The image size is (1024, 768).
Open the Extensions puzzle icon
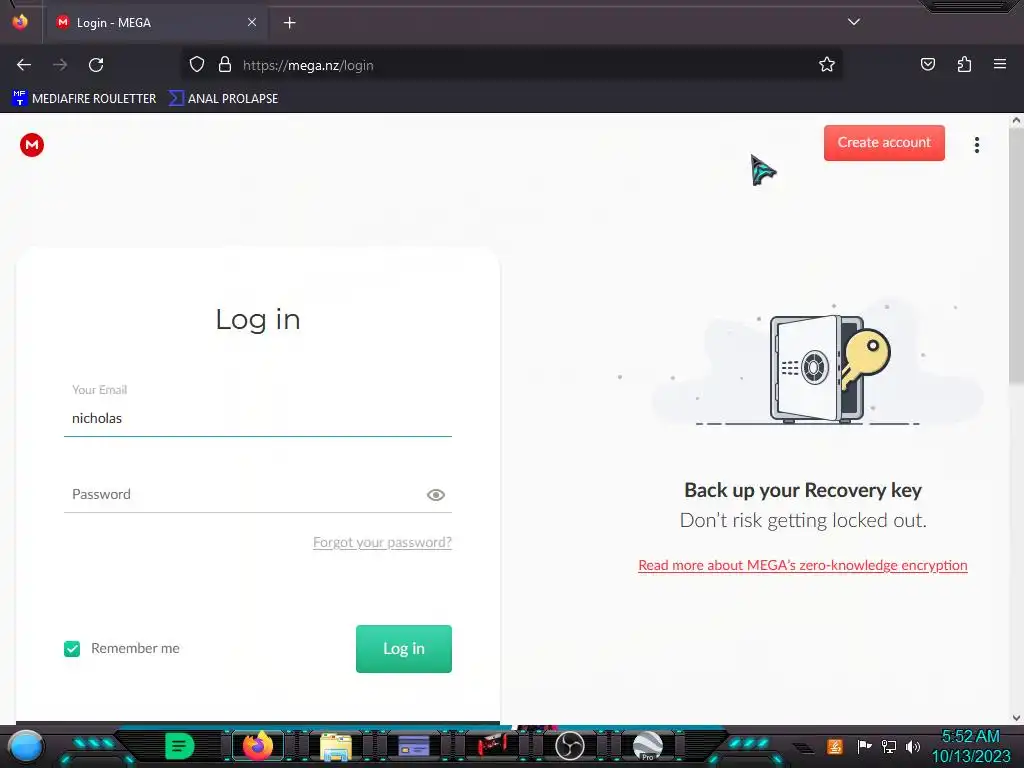click(x=964, y=65)
